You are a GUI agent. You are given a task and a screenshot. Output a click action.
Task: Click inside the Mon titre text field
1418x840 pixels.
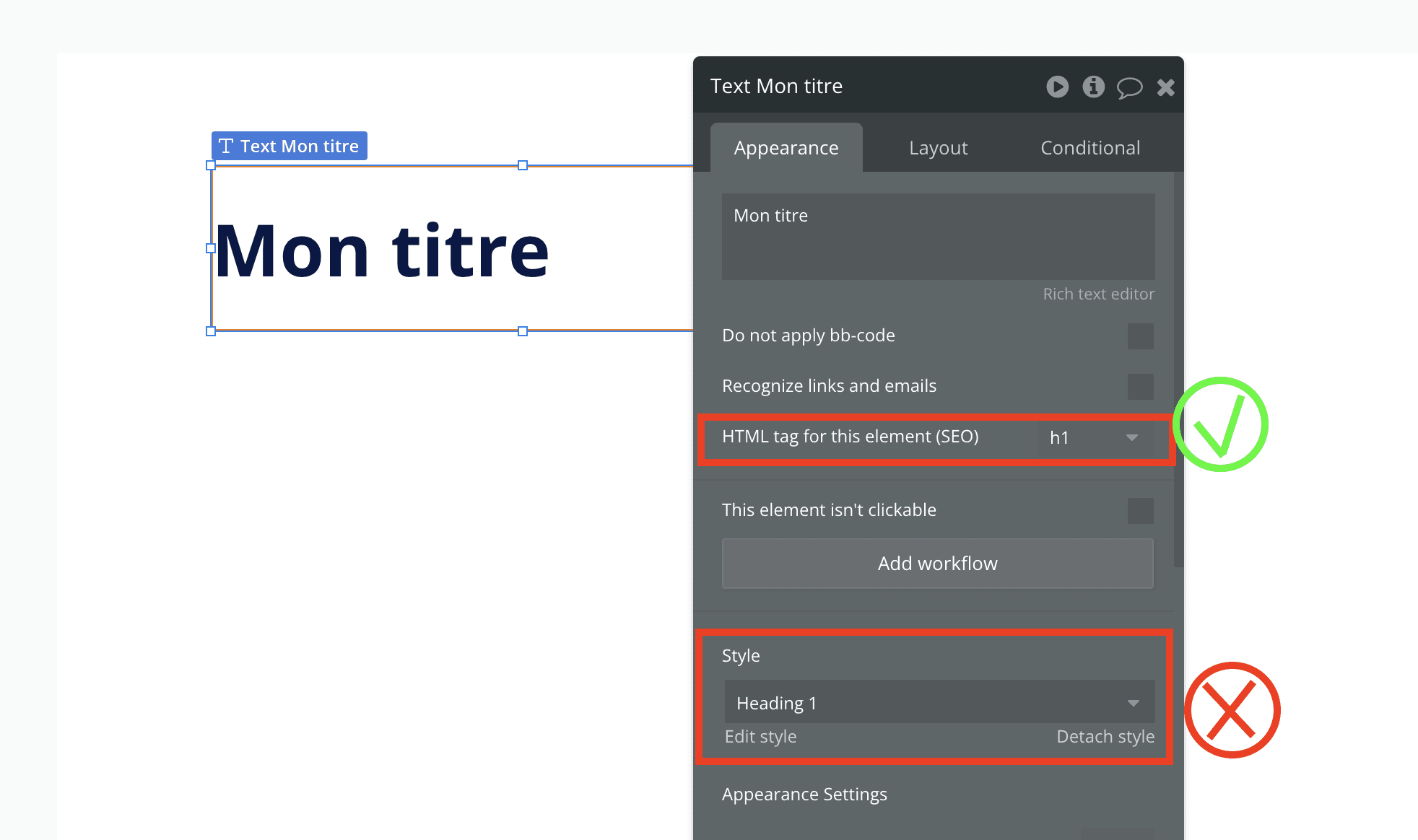(x=937, y=237)
